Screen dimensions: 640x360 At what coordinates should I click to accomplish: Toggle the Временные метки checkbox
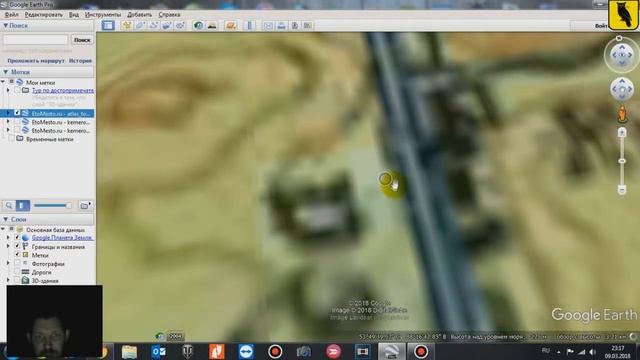pos(11,139)
